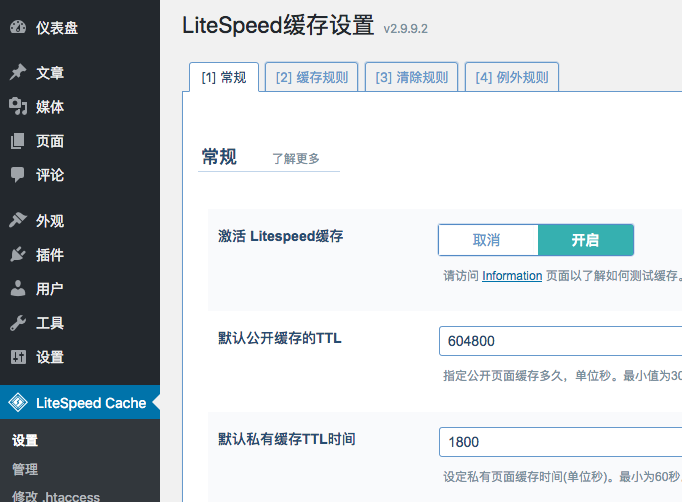Click the 常规 section heading
682x502 pixels.
click(x=219, y=157)
